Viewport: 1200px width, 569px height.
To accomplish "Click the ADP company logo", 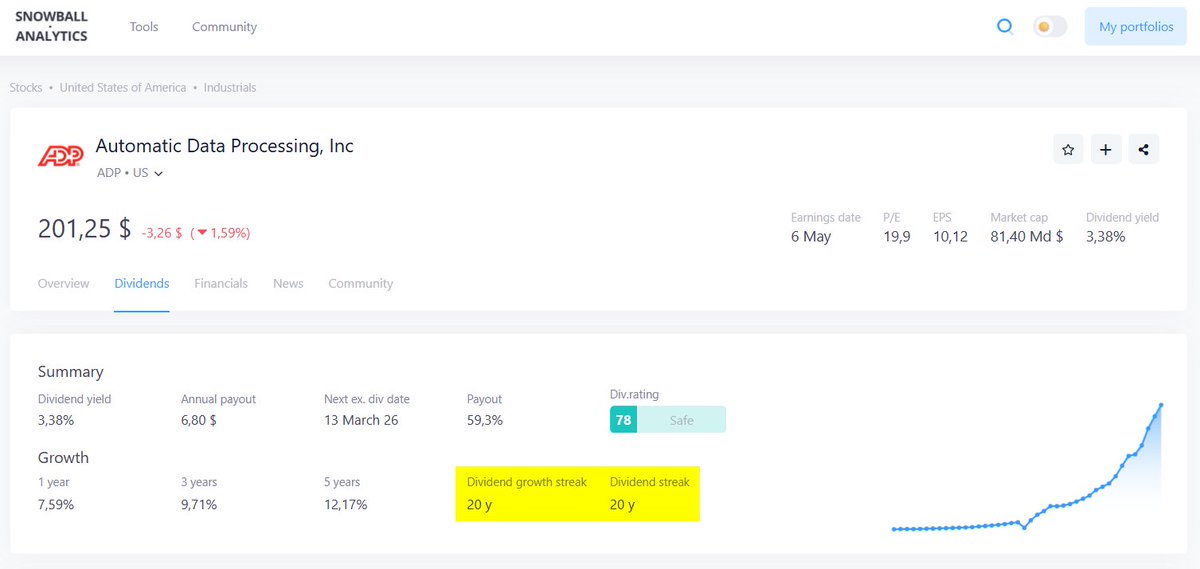I will click(x=62, y=156).
